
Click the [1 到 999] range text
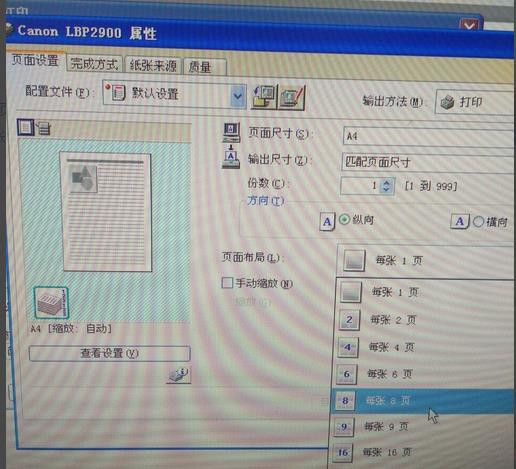coord(431,186)
